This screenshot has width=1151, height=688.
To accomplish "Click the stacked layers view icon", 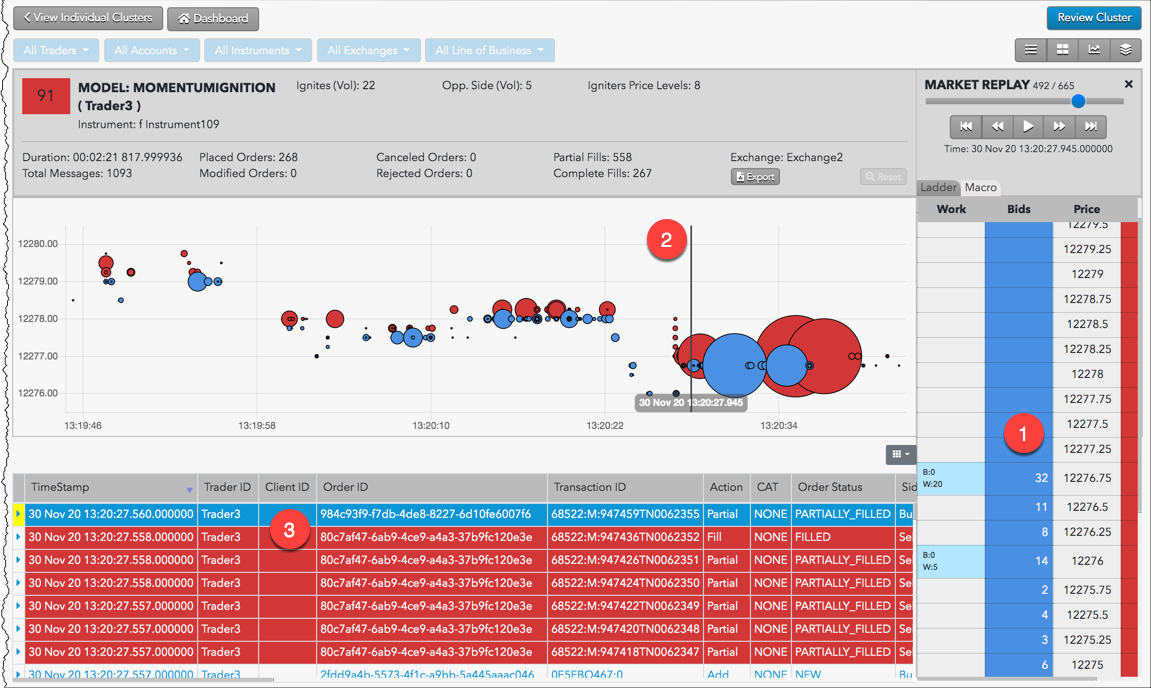I will 1125,50.
